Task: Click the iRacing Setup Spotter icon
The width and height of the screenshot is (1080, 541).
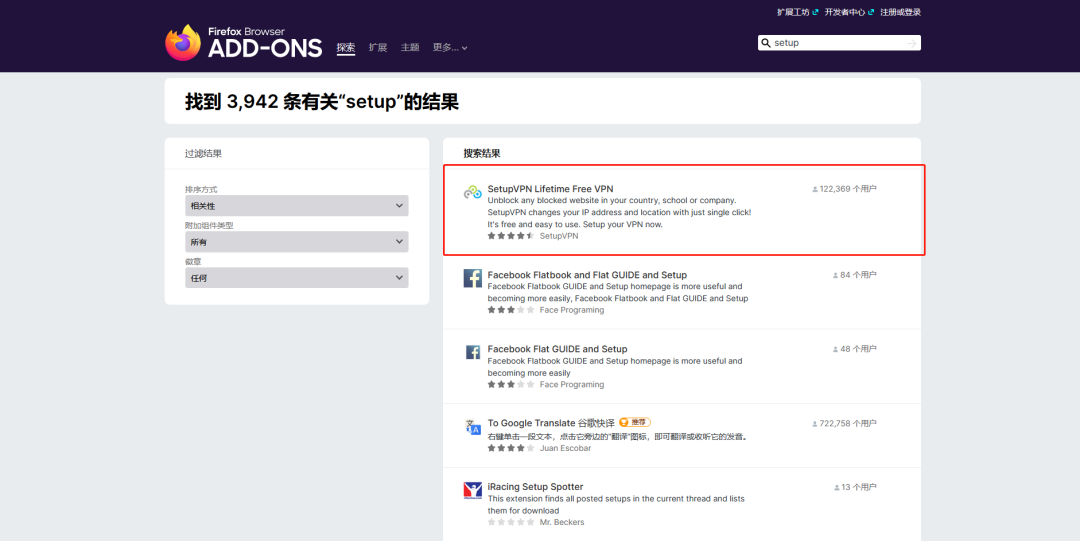Action: 473,490
